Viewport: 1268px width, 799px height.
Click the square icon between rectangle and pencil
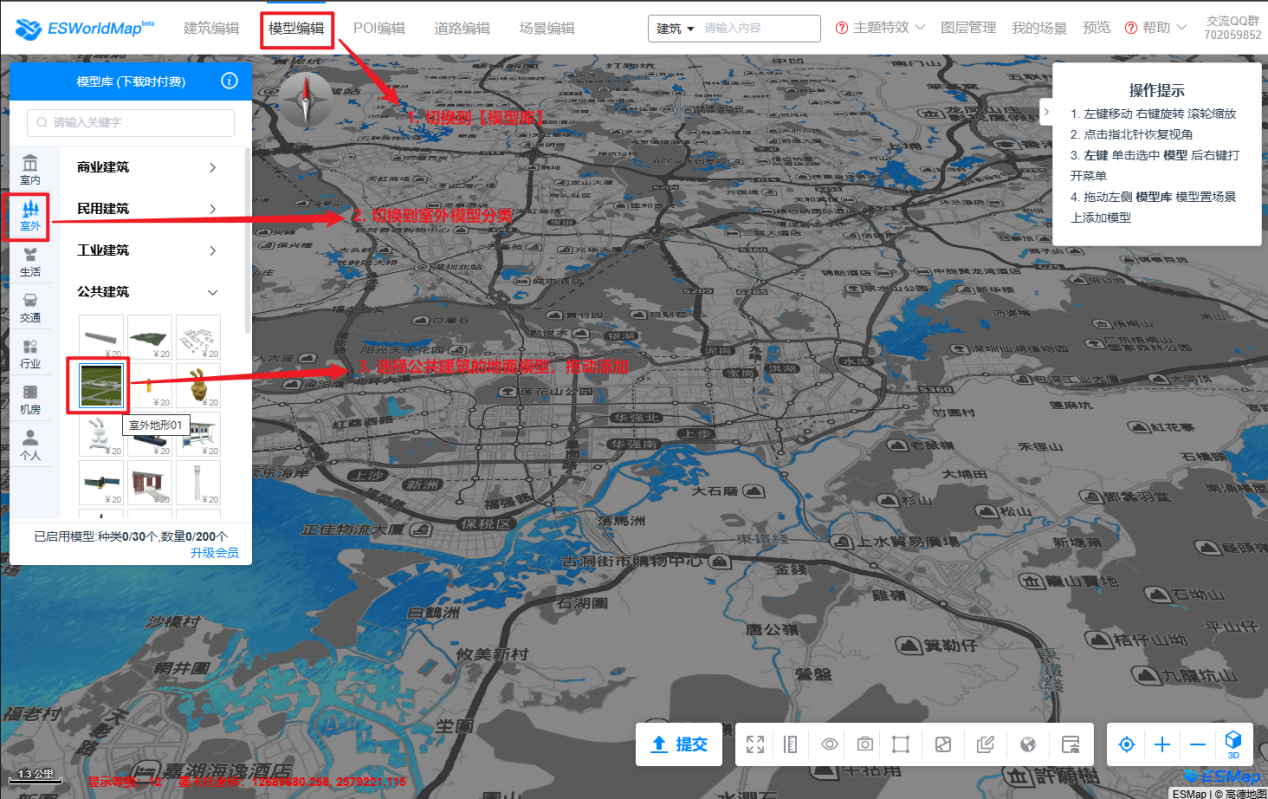943,744
